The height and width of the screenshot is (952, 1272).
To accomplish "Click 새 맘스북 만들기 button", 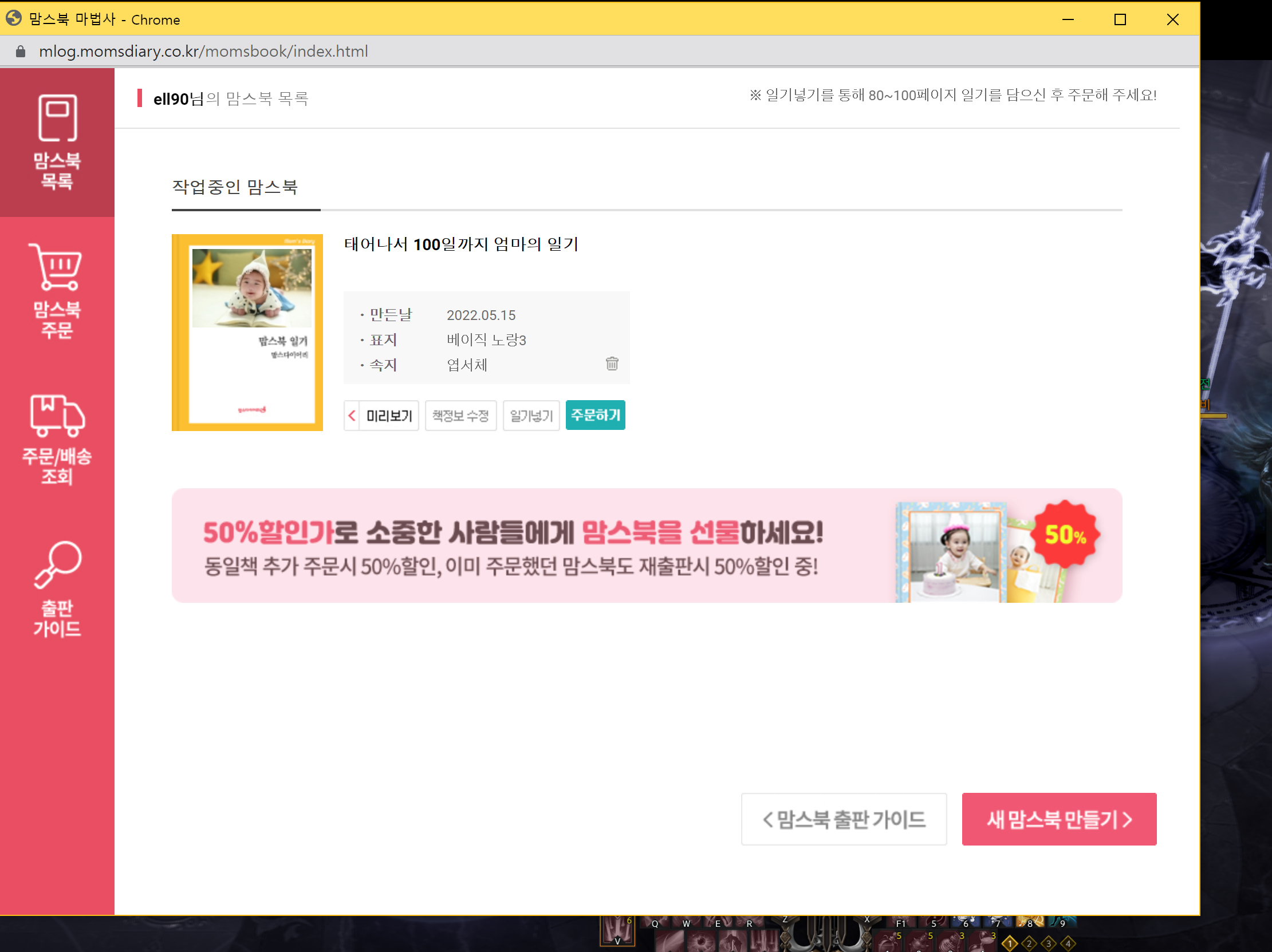I will (1058, 819).
